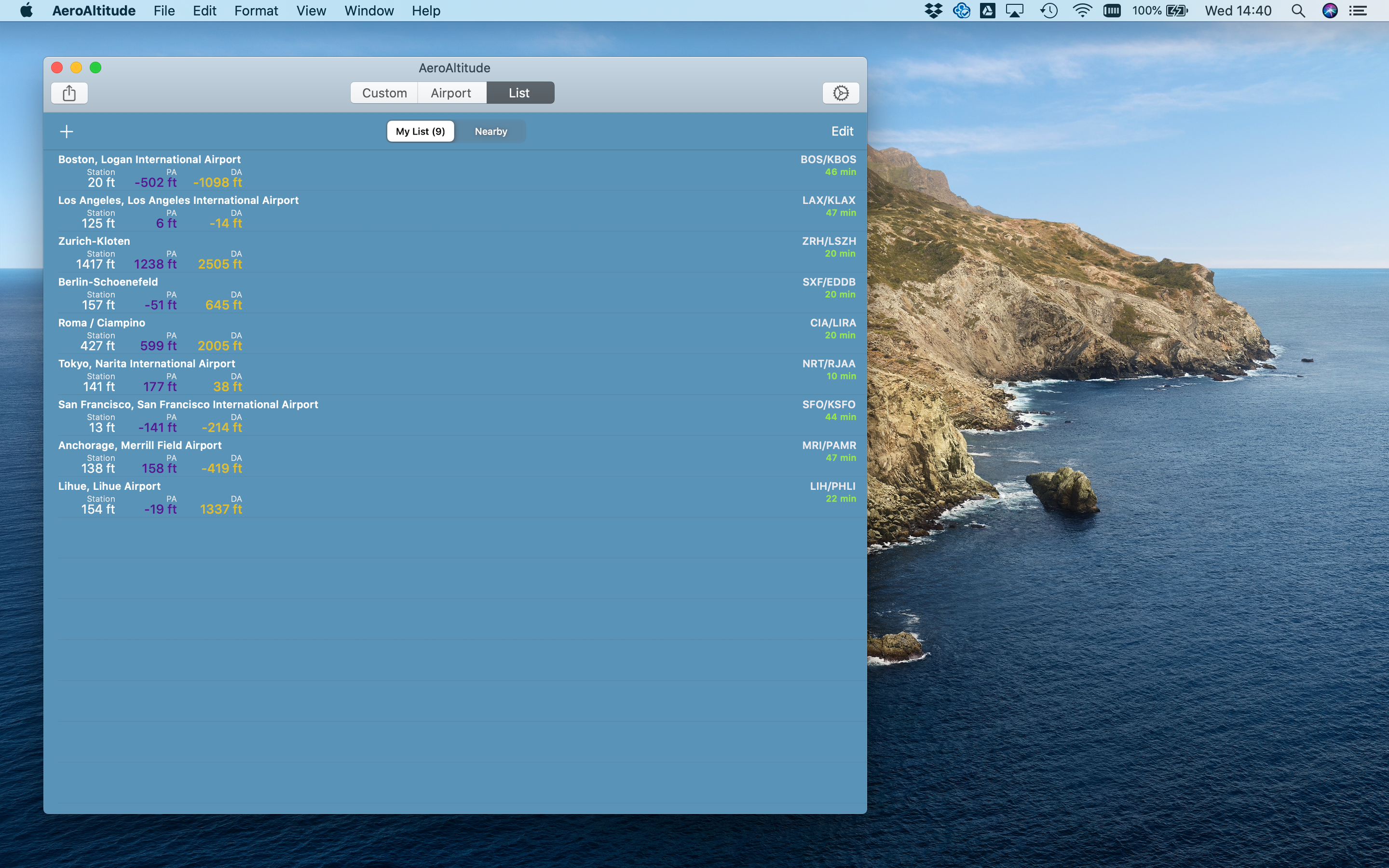This screenshot has width=1389, height=868.
Task: Click Edit to modify the list
Action: [x=842, y=132]
